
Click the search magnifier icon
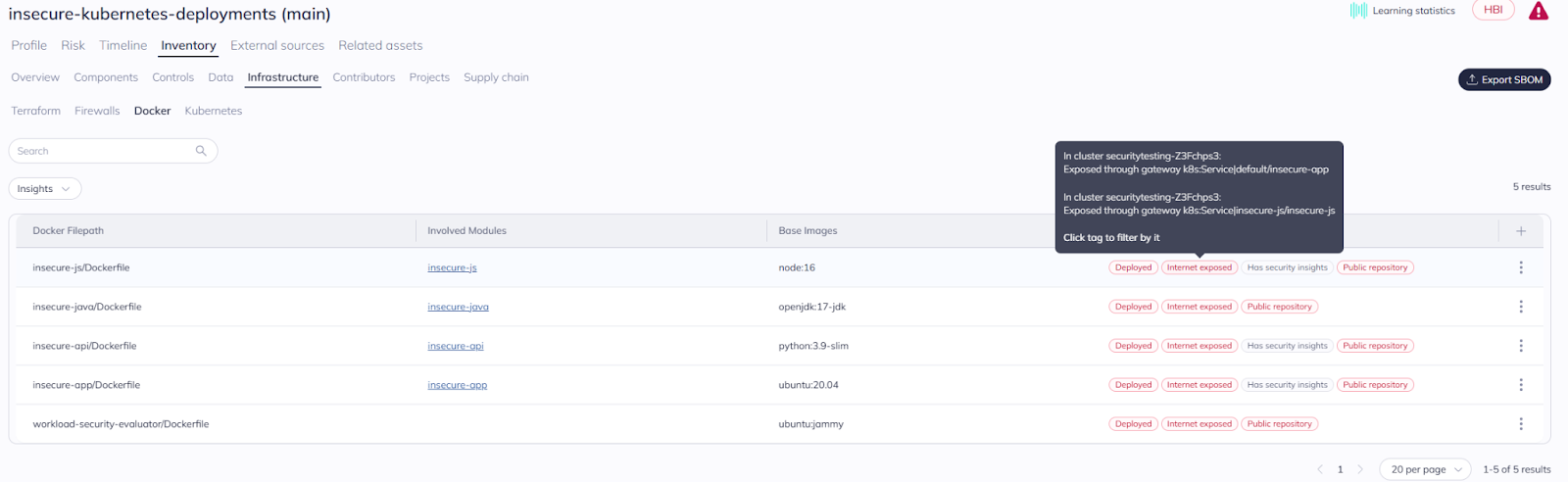(x=201, y=151)
